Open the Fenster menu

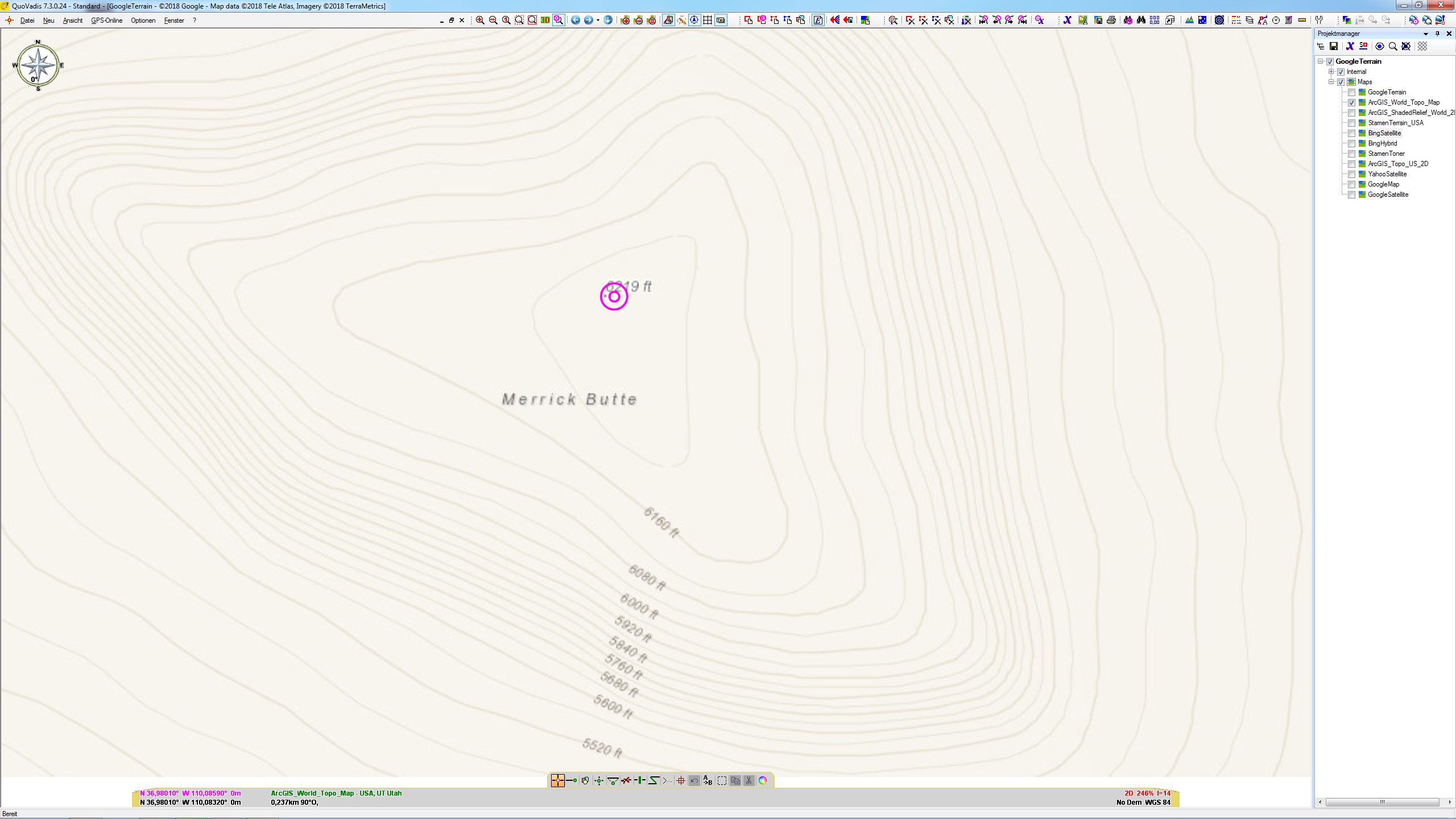(174, 20)
